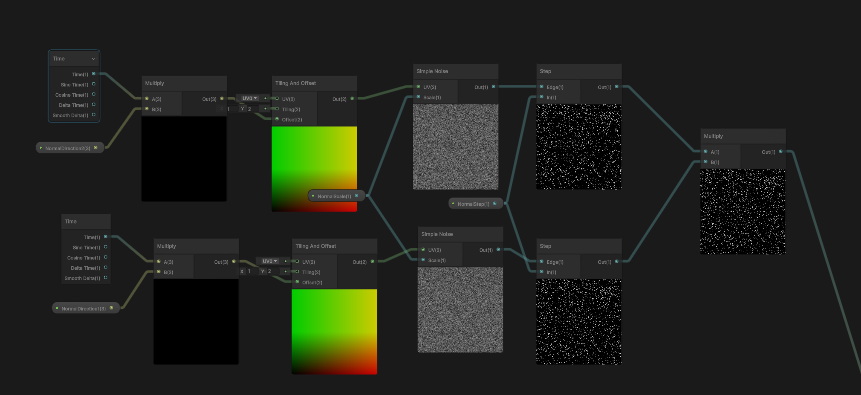This screenshot has height=395, width=861.
Task: Click A(3) port of Multiply fed by NormalDirection2
Action: 147,99
